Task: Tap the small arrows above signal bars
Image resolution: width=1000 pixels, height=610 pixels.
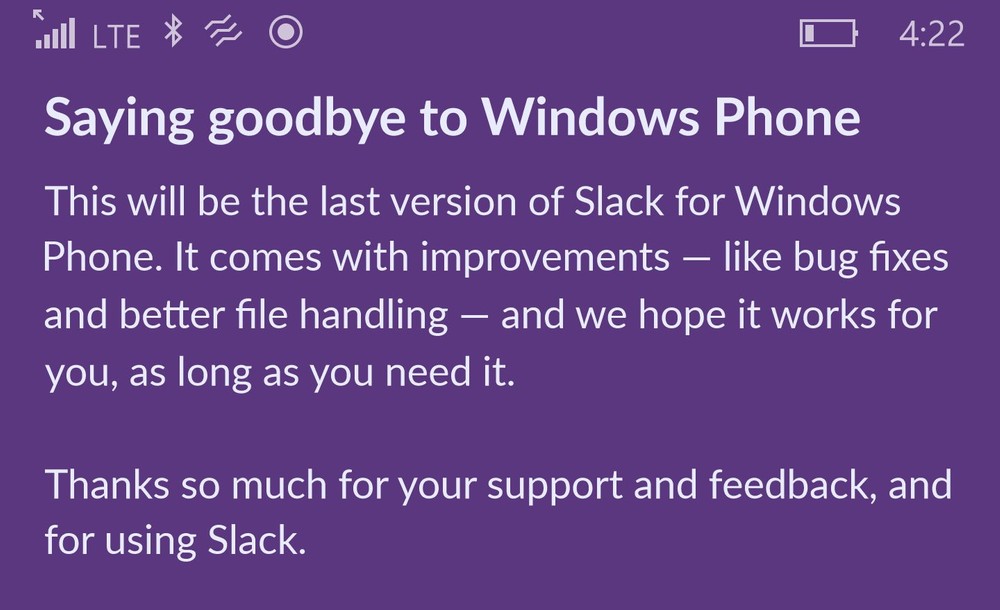Action: pos(39,15)
